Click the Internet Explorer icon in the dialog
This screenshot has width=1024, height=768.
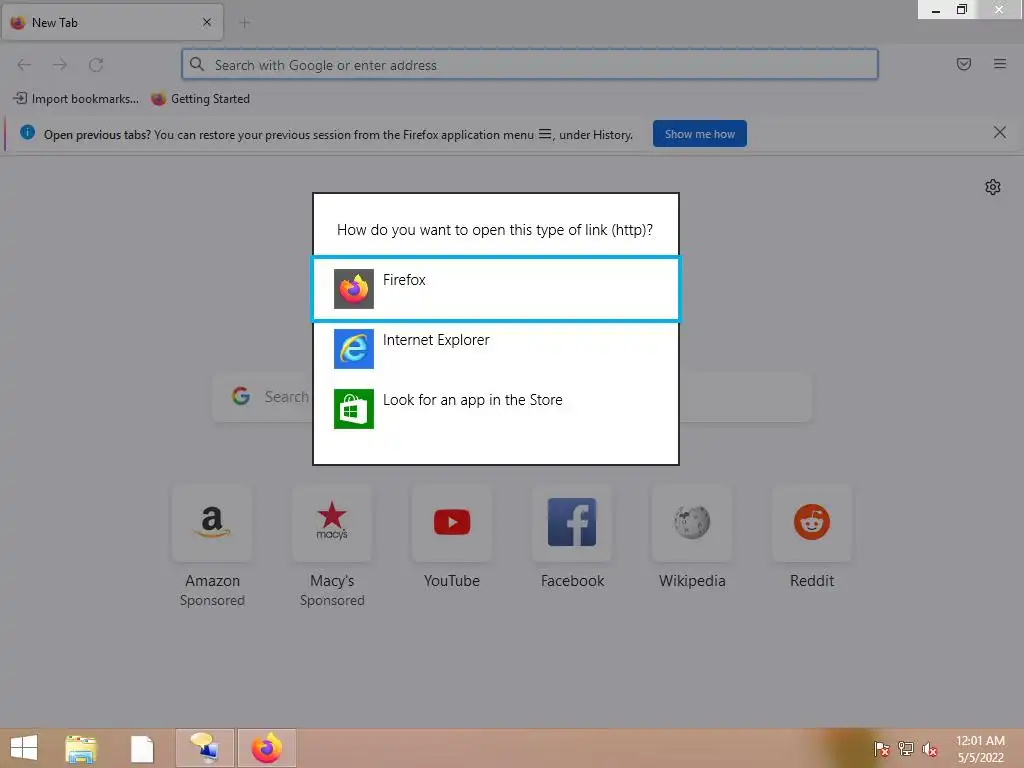[354, 349]
